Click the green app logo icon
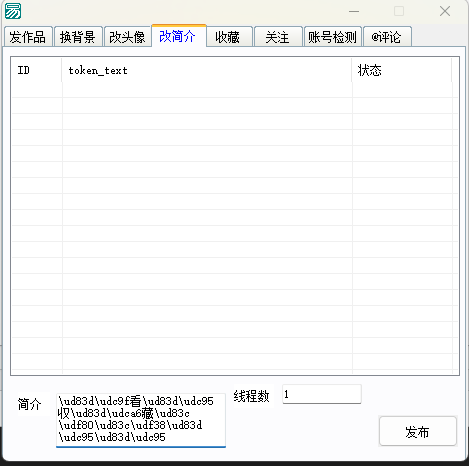The height and width of the screenshot is (466, 469). (x=13, y=11)
